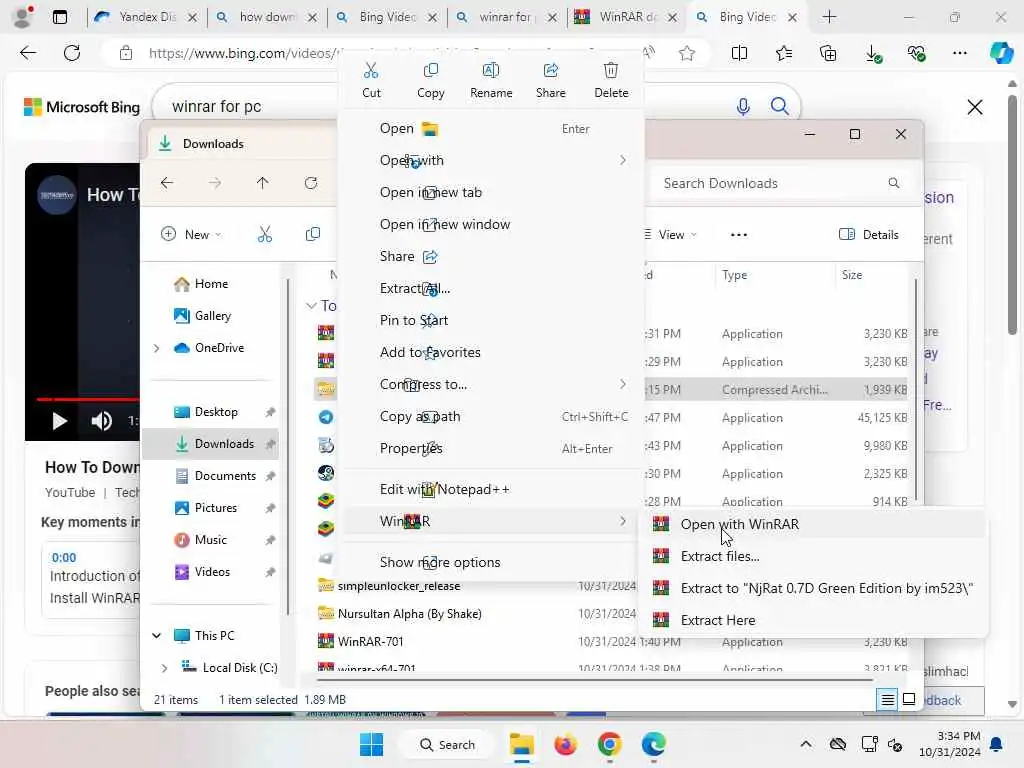Click the Delete trash icon in context menu
This screenshot has height=768, width=1024.
[611, 71]
